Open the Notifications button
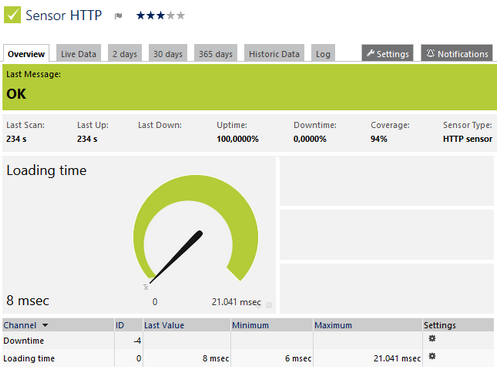This screenshot has height=370, width=497. tap(457, 53)
